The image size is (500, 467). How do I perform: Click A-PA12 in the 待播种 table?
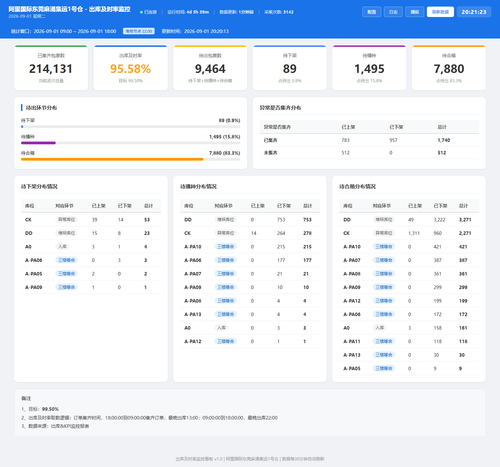193,341
